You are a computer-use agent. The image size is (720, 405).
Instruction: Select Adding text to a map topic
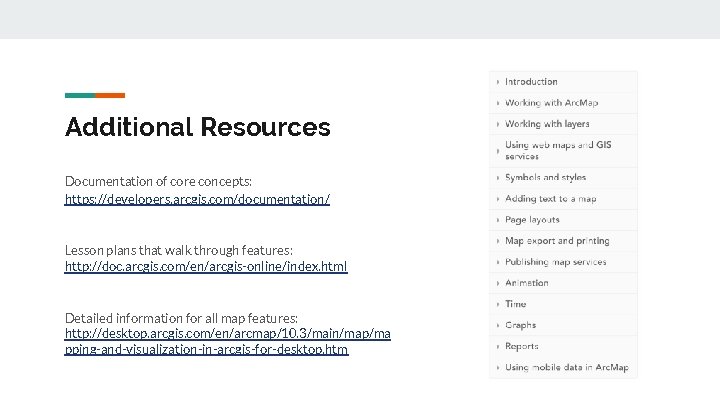[x=551, y=198]
